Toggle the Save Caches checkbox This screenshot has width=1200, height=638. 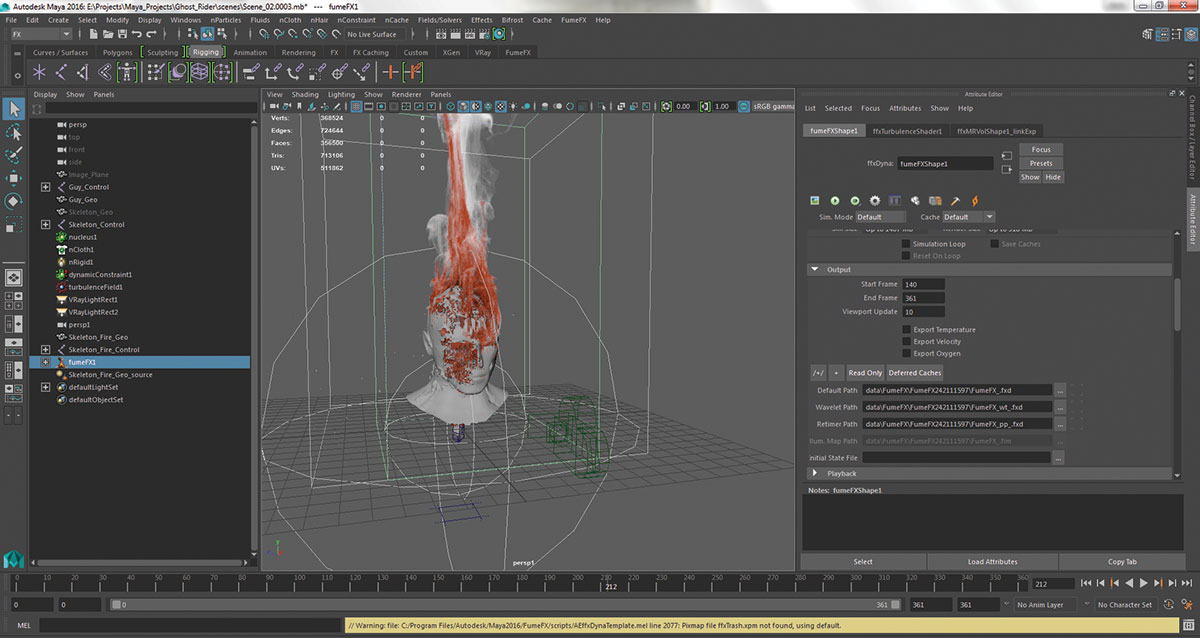(994, 244)
